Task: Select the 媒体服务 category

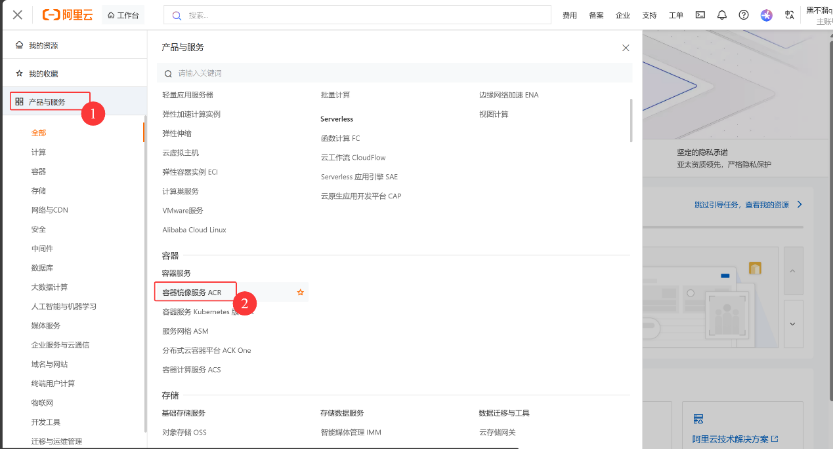Action: tap(46, 326)
